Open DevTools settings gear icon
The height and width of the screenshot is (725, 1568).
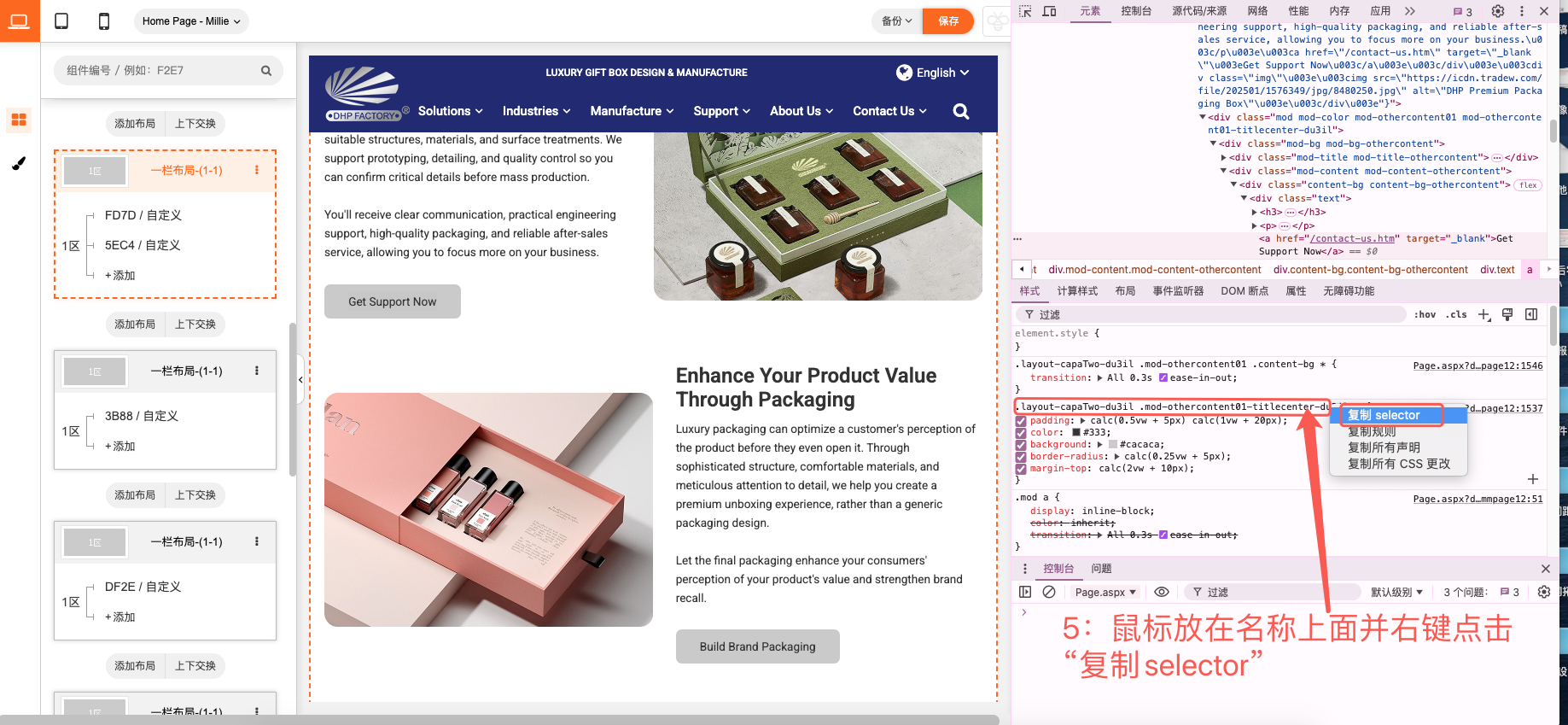point(1497,11)
